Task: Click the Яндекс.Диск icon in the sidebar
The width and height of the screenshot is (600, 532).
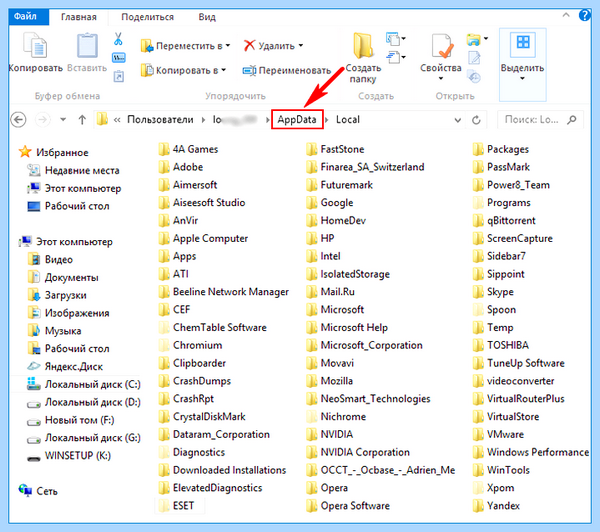Action: tap(34, 366)
